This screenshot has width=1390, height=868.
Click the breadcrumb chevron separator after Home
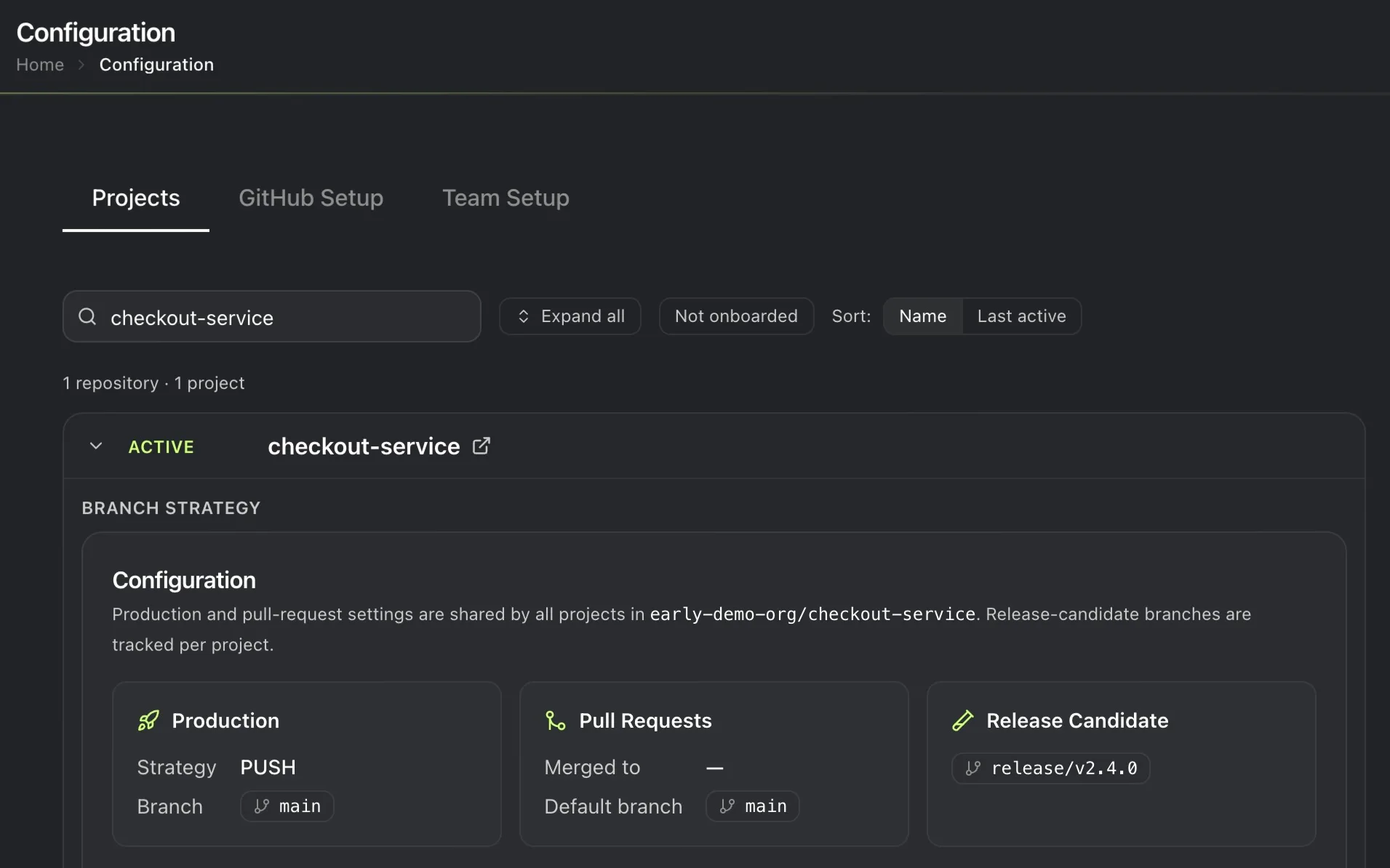click(81, 65)
